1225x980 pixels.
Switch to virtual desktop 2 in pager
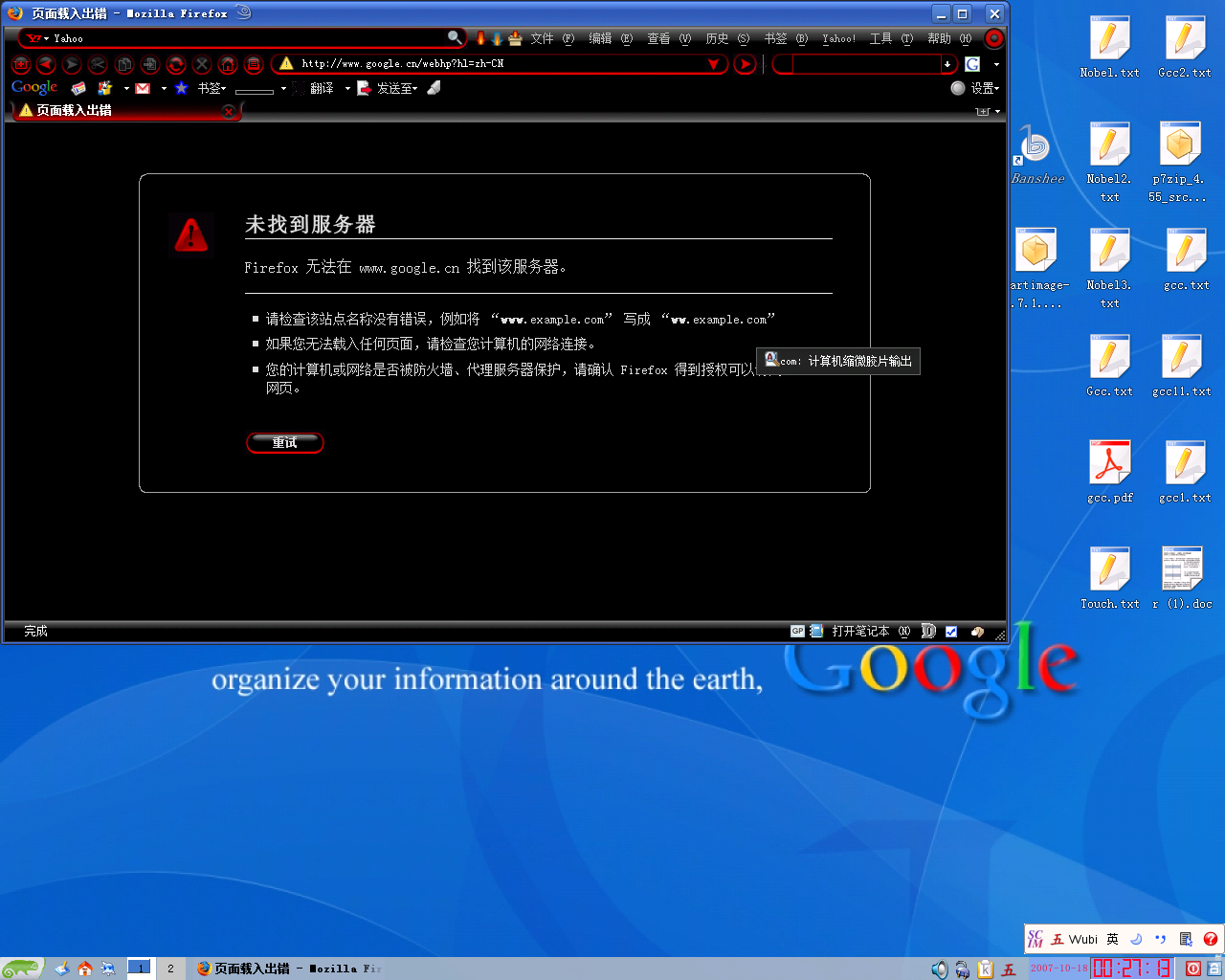click(x=170, y=969)
